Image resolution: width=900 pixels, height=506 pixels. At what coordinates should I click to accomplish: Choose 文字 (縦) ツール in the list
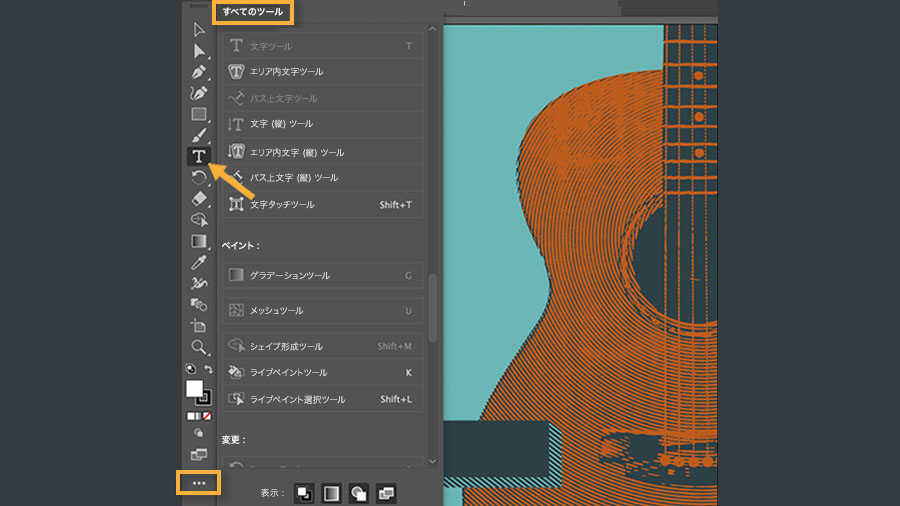(323, 124)
